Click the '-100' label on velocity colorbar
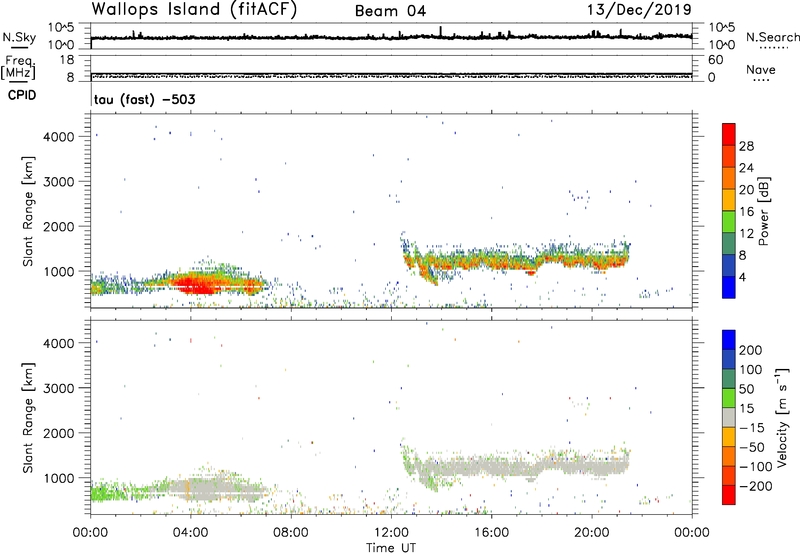This screenshot has height=554, width=800. [756, 467]
